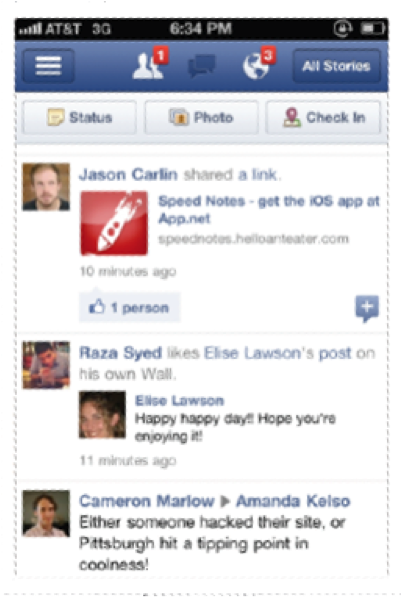Image resolution: width=402 pixels, height=597 pixels.
Task: Tap Elise Lawson's profile photo
Action: pyautogui.click(x=102, y=415)
